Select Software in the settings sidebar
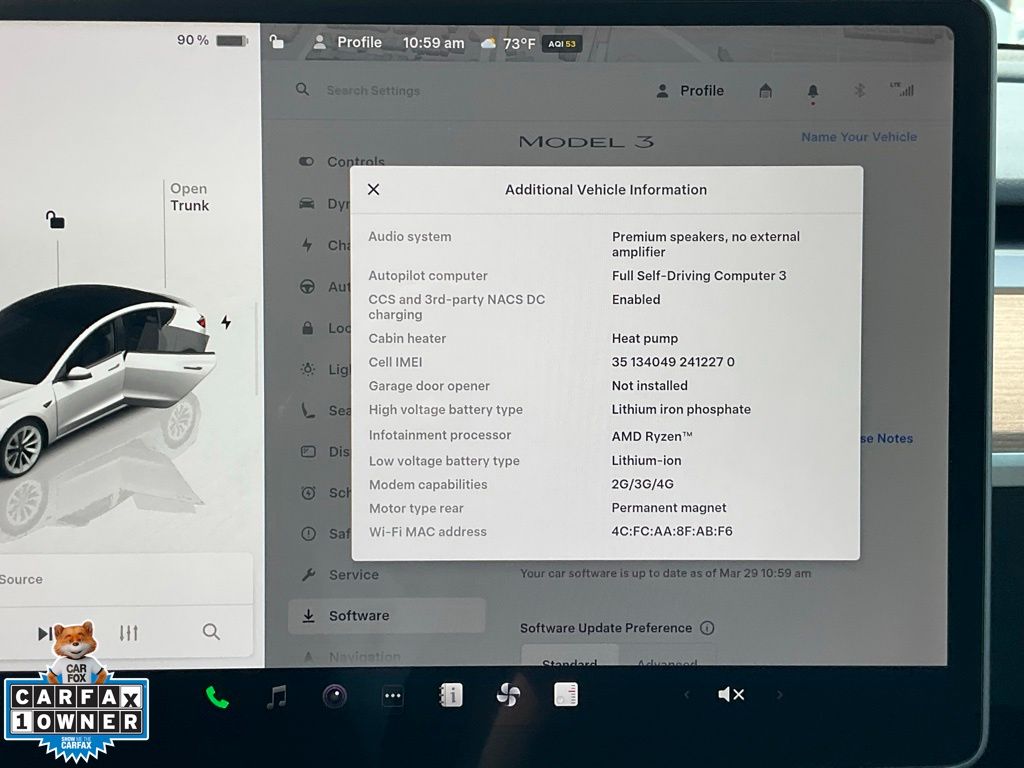Image resolution: width=1024 pixels, height=768 pixels. point(358,616)
